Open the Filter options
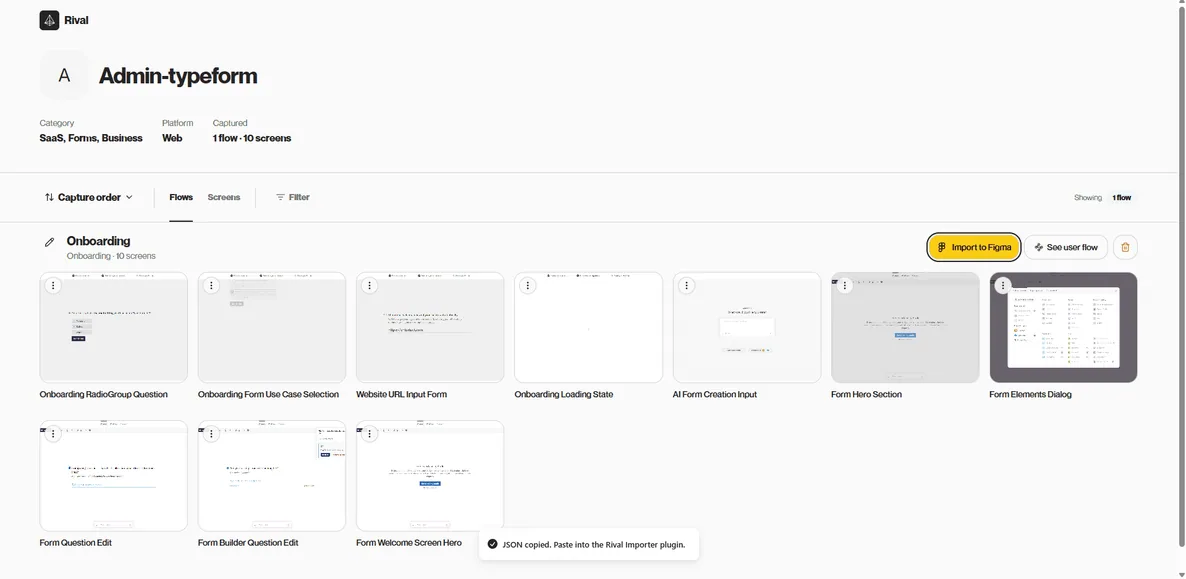 pyautogui.click(x=293, y=197)
